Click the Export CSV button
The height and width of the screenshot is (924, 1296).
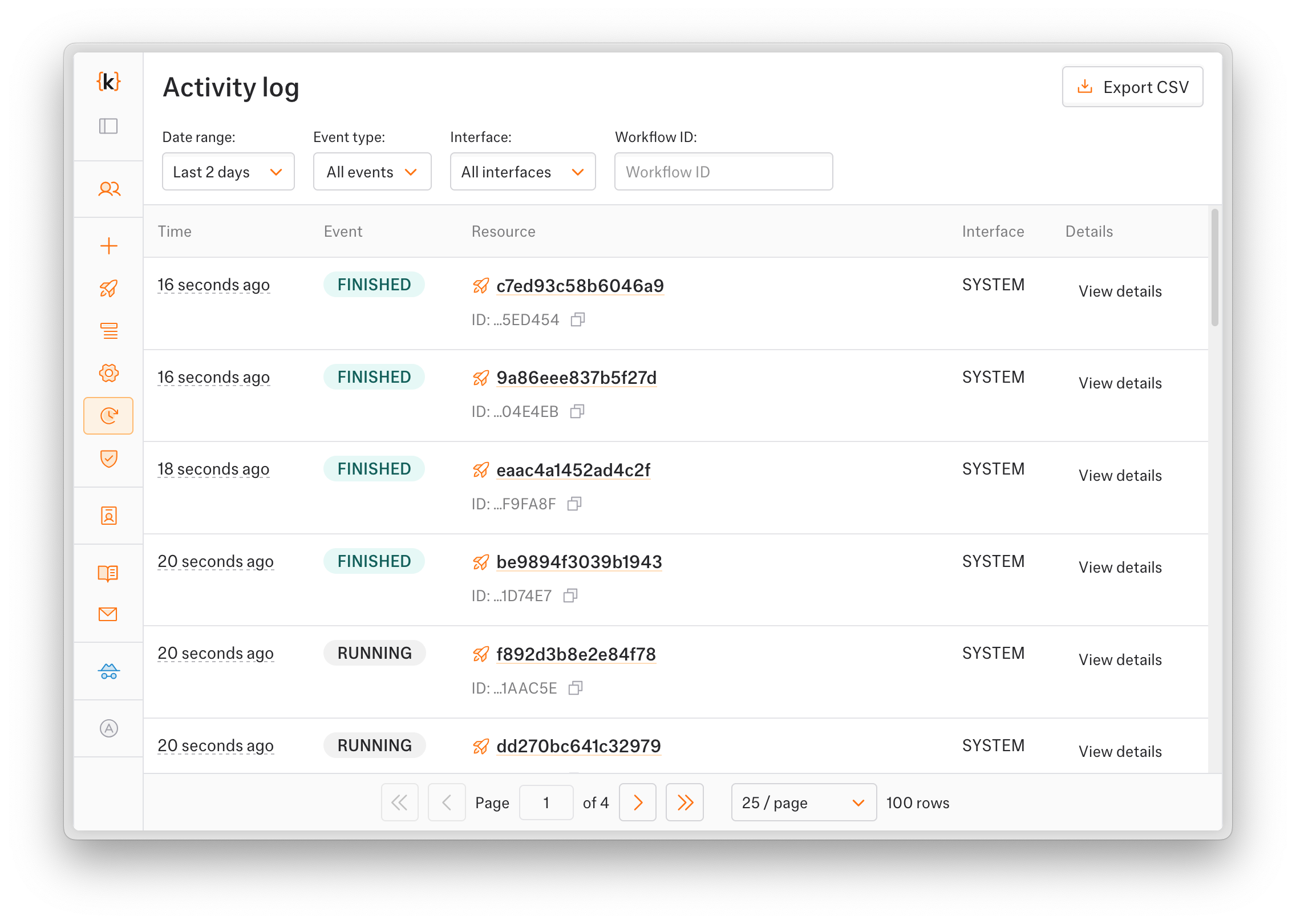(x=1132, y=87)
